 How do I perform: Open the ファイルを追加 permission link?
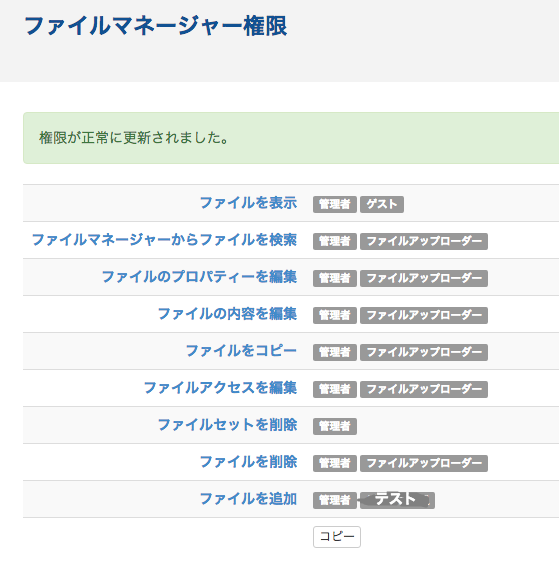coord(248,500)
